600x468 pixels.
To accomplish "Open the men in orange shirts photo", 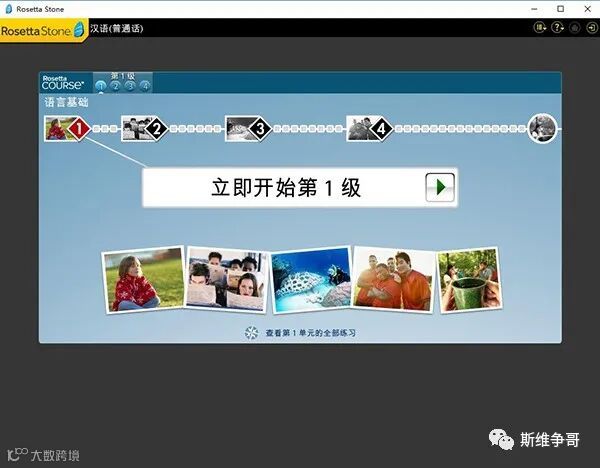I will (x=394, y=279).
